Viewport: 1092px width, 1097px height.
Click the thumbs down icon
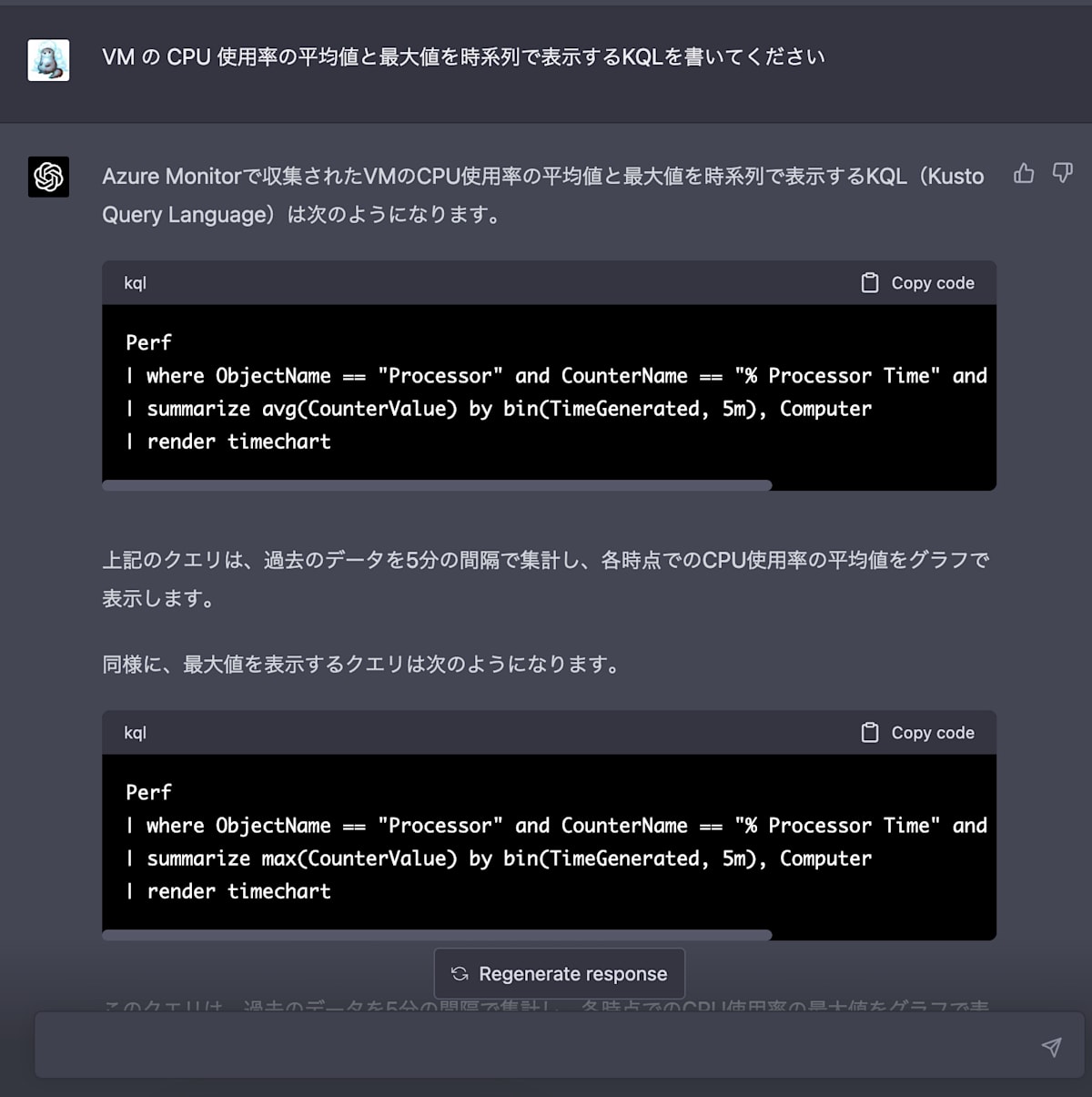click(x=1062, y=173)
